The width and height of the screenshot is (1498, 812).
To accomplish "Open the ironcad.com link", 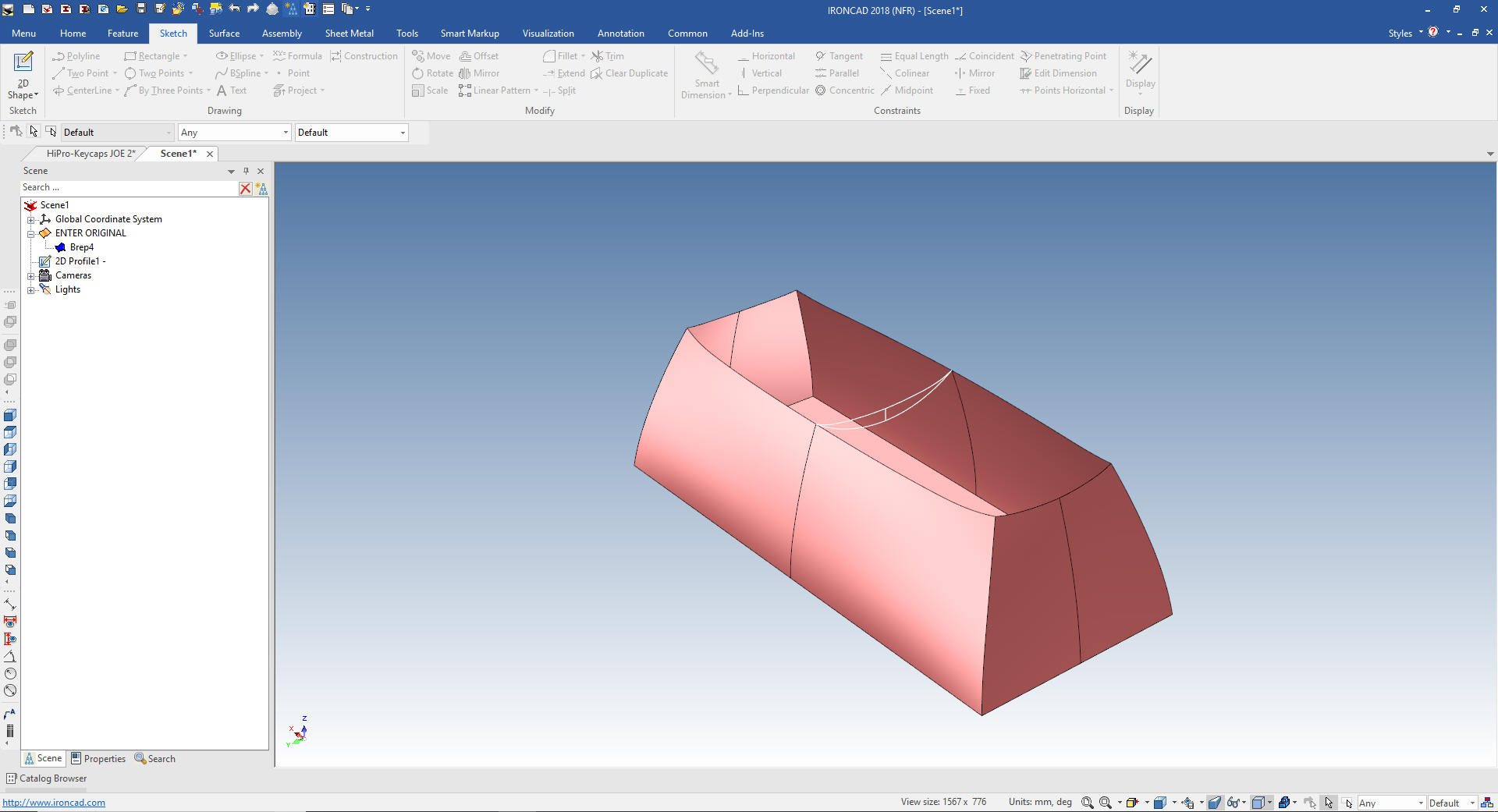I will pos(54,803).
